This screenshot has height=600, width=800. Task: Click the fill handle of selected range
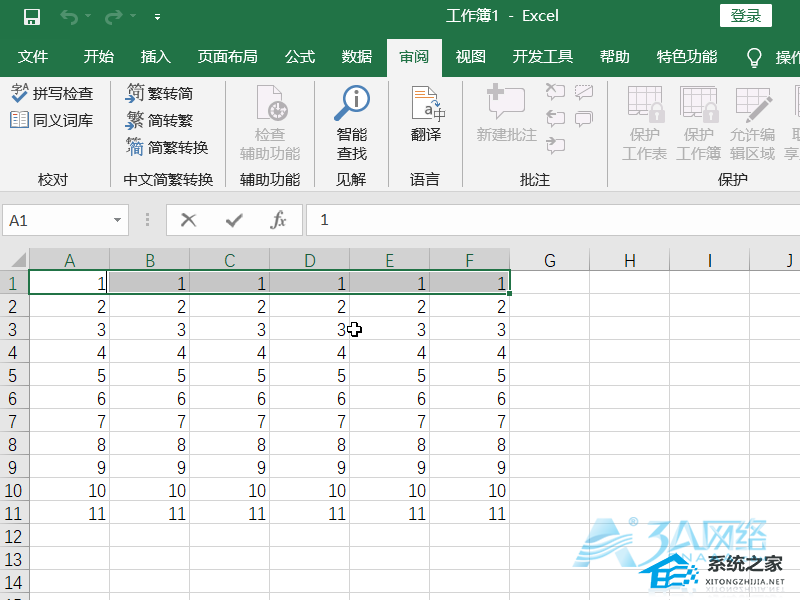tap(509, 293)
